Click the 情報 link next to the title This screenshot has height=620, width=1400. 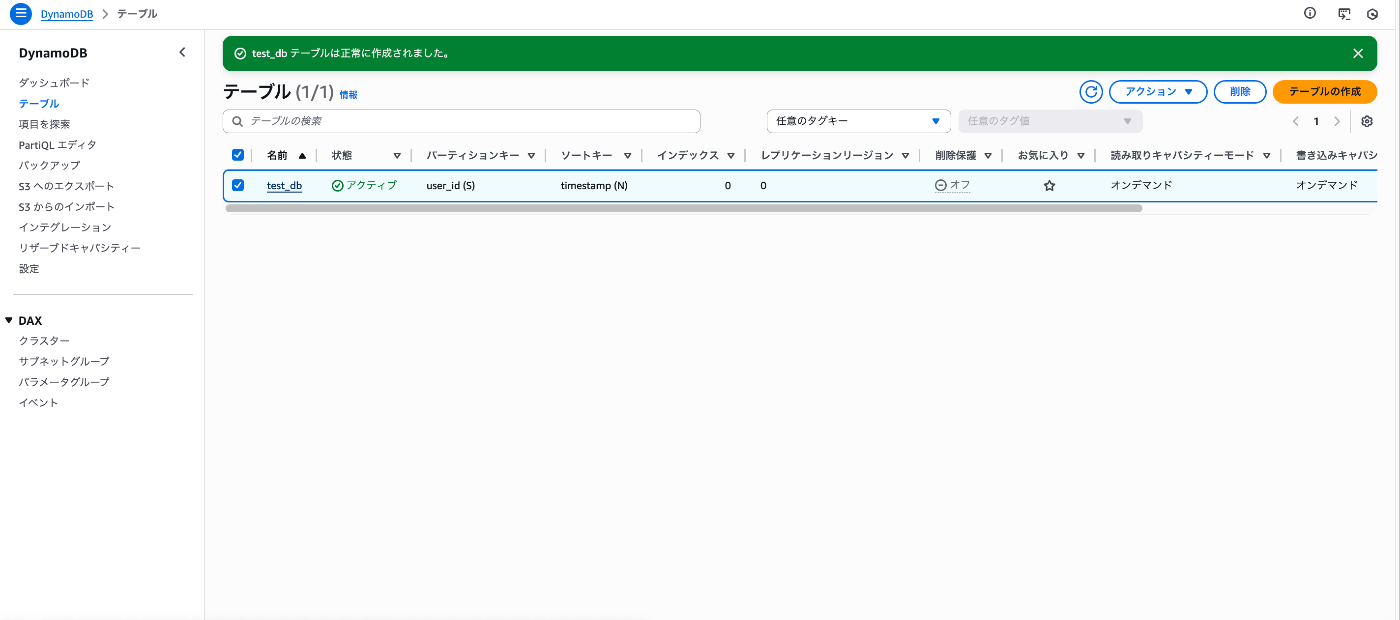tap(348, 95)
